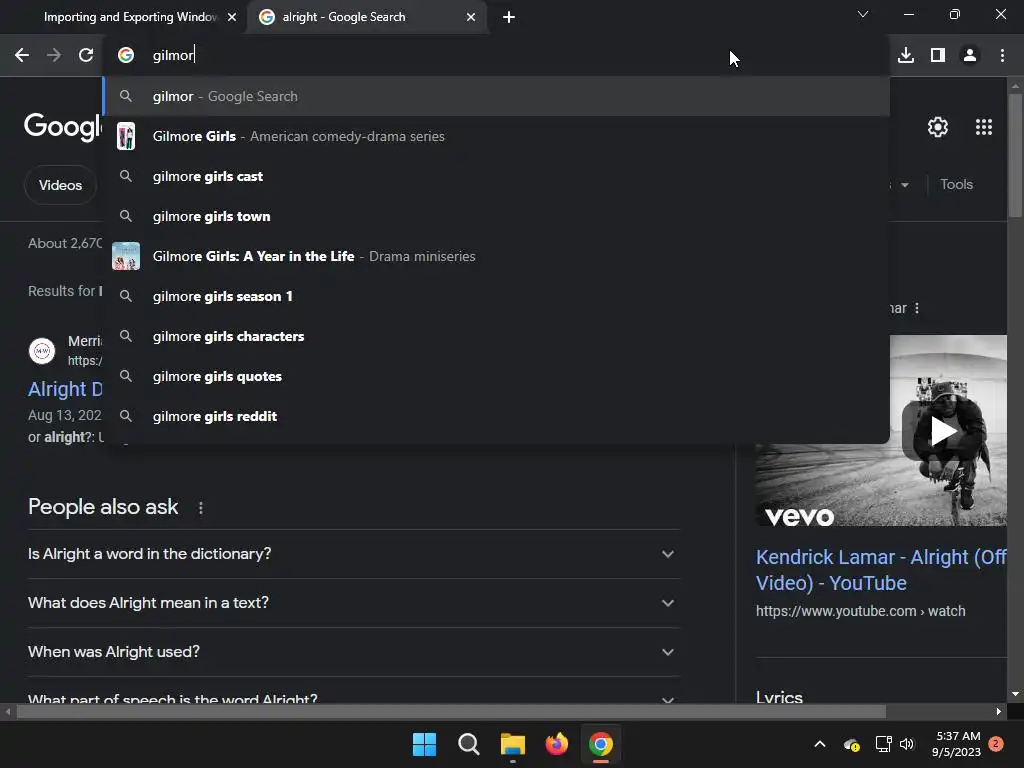The image size is (1024, 768).
Task: Open 'People also ask' more options
Action: [200, 508]
